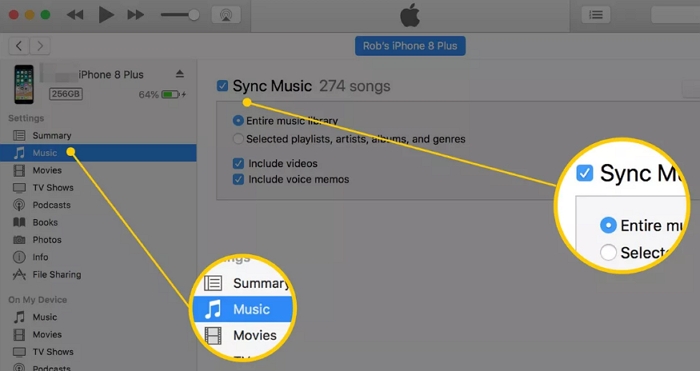
Task: Click the battery level indicator
Action: pos(170,95)
